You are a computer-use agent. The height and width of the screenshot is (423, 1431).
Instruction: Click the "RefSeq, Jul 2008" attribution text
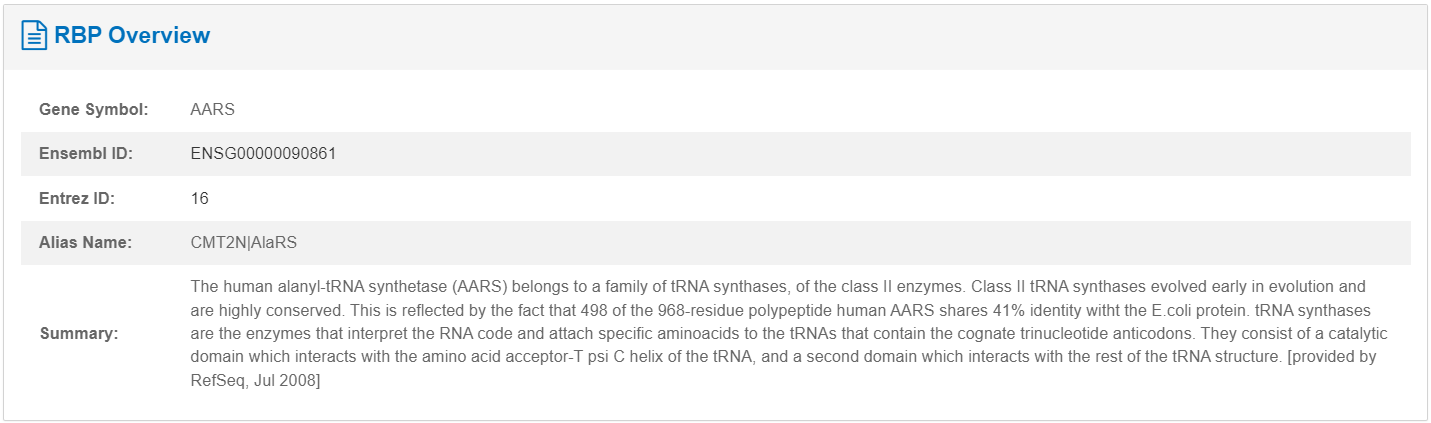pos(255,381)
